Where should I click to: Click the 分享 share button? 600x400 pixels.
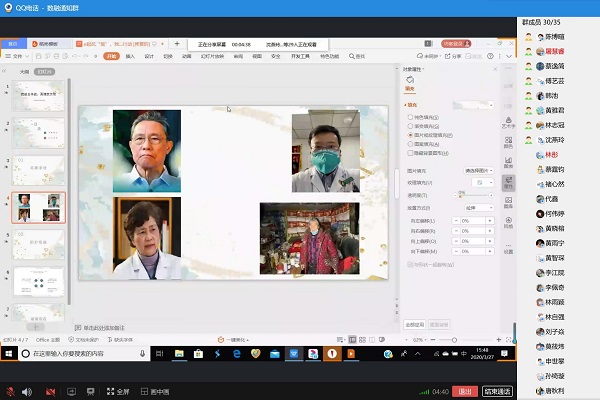click(453, 56)
